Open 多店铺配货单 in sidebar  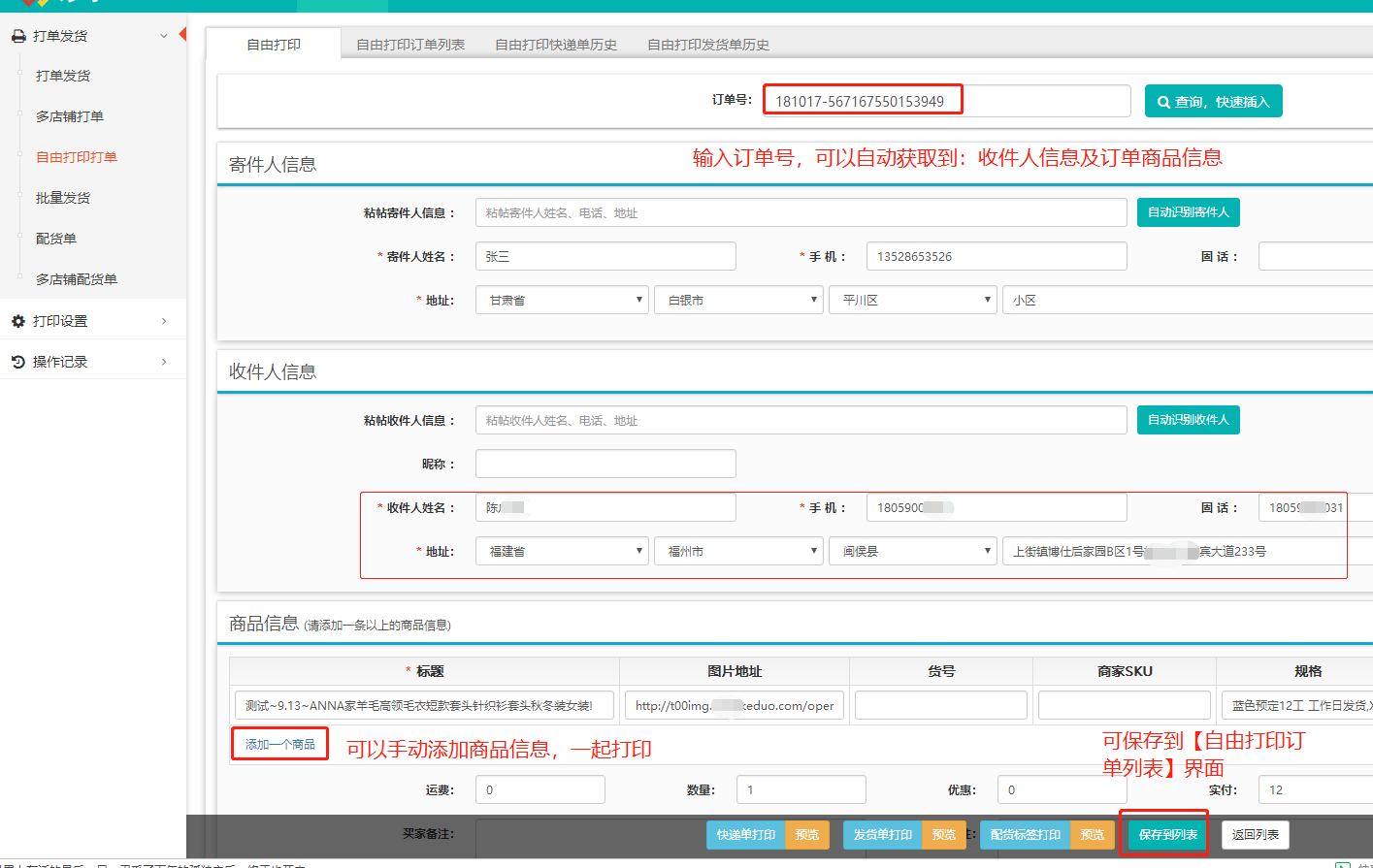pos(77,279)
